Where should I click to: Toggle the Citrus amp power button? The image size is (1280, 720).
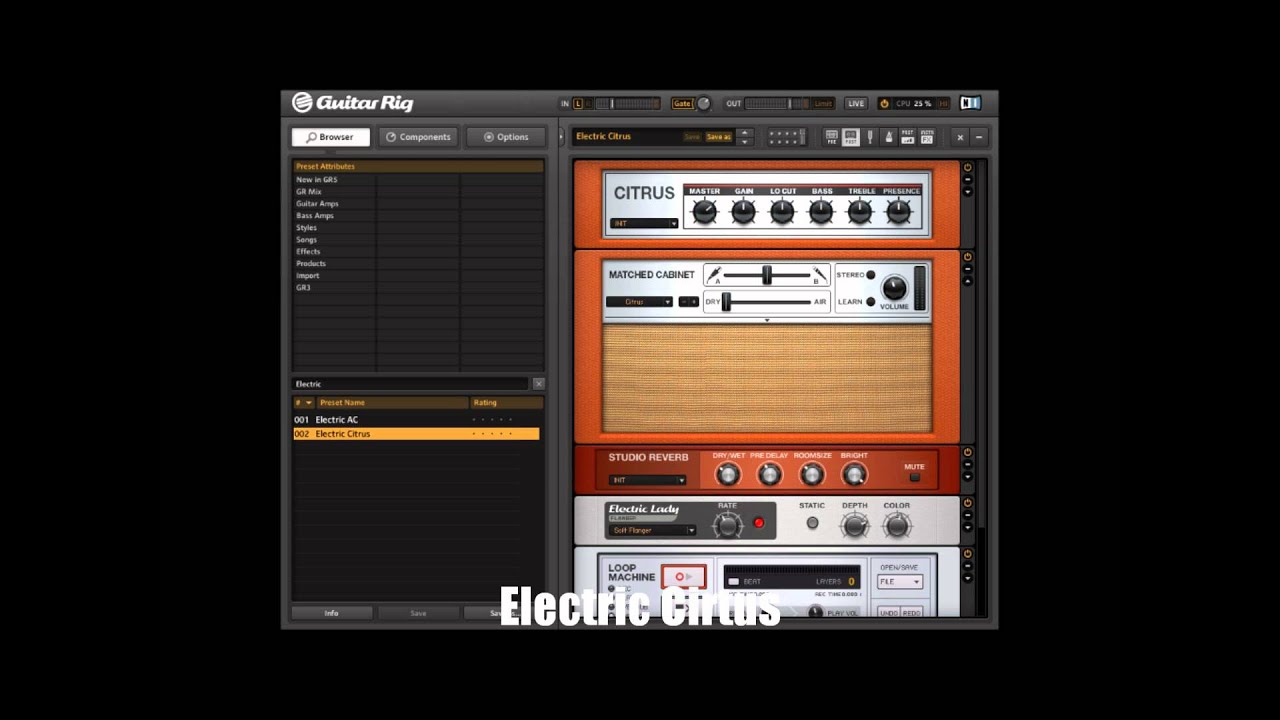click(967, 167)
